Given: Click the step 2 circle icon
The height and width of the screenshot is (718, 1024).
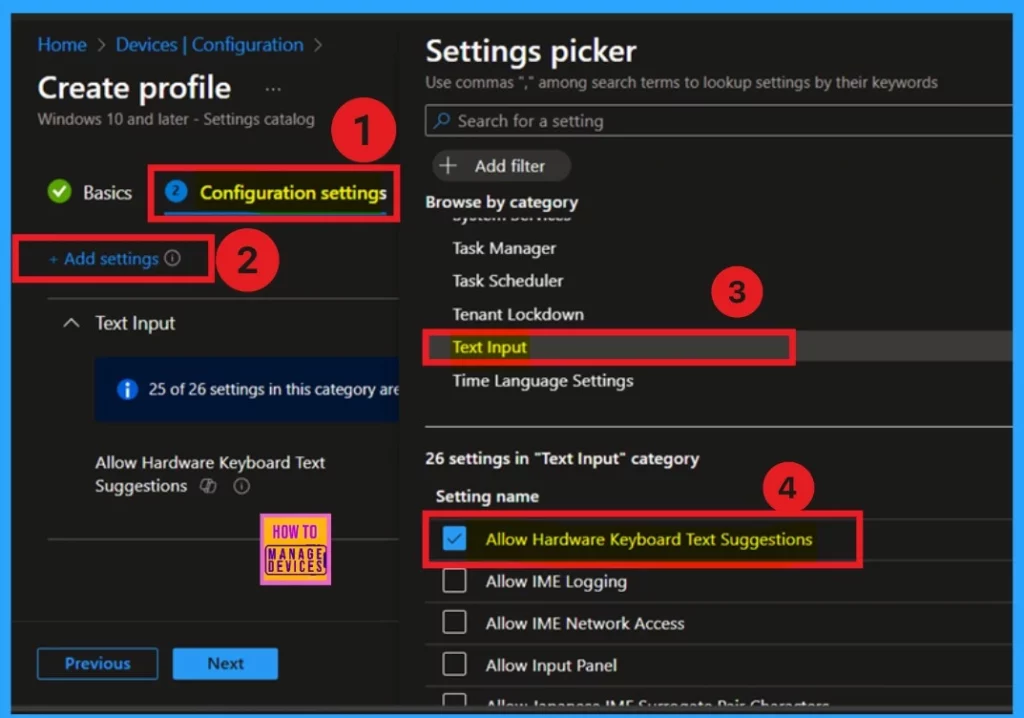Looking at the screenshot, I should 176,191.
